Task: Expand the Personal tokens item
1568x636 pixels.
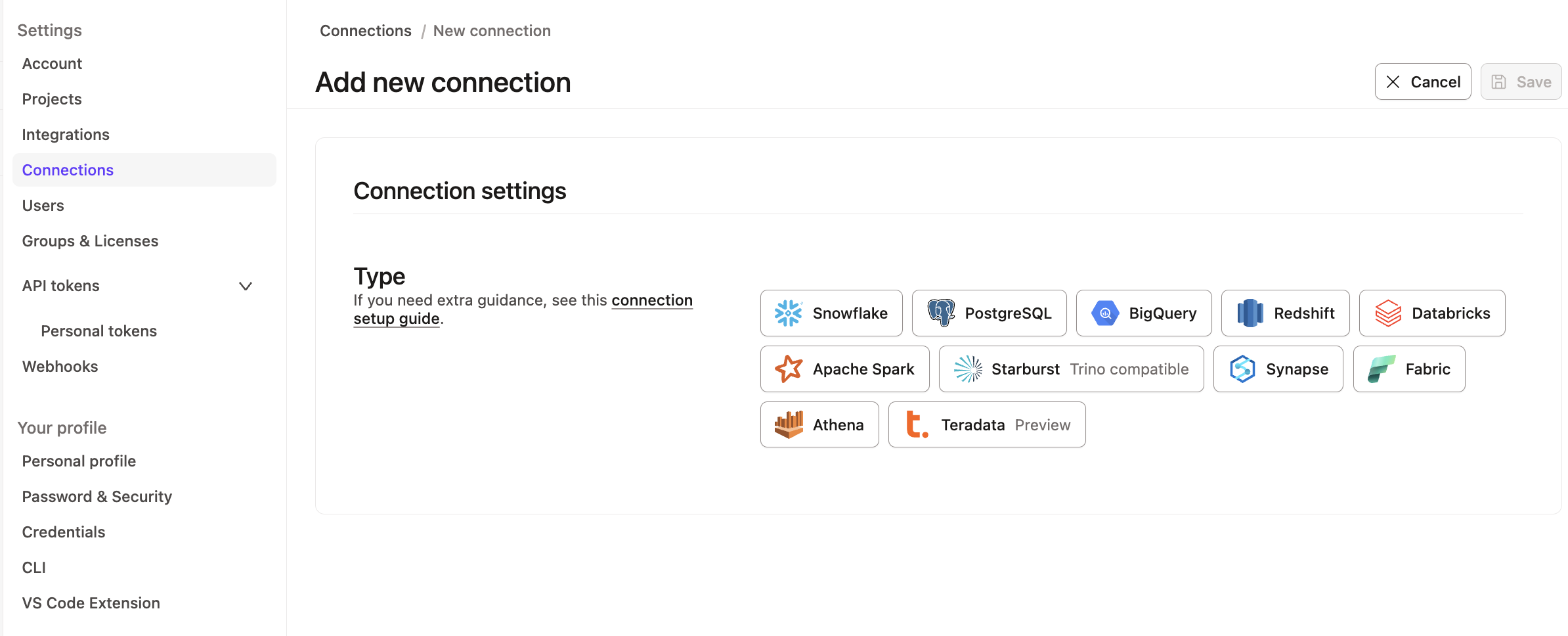Action: tap(99, 330)
